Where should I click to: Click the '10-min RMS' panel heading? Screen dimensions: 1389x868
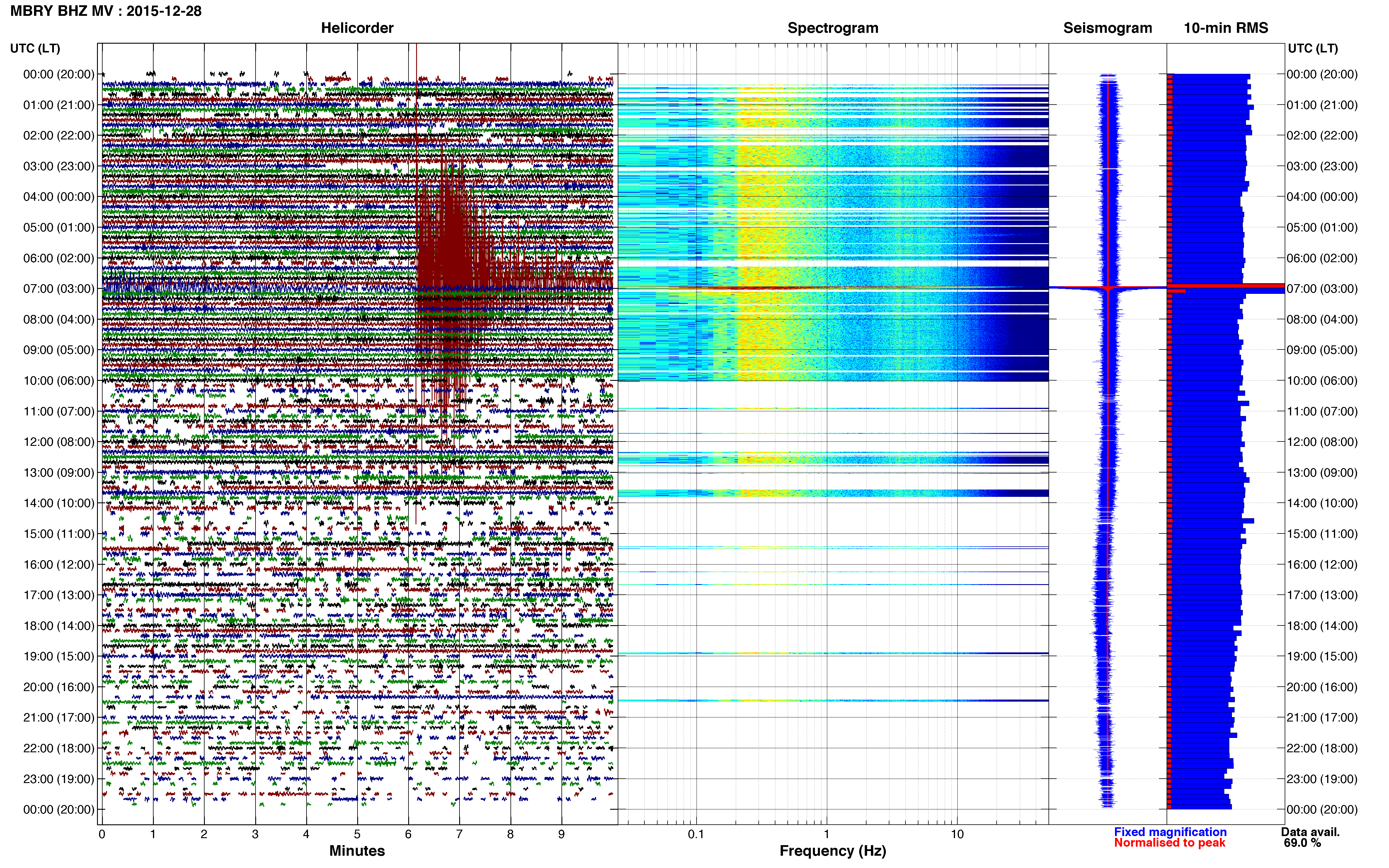tap(1225, 28)
